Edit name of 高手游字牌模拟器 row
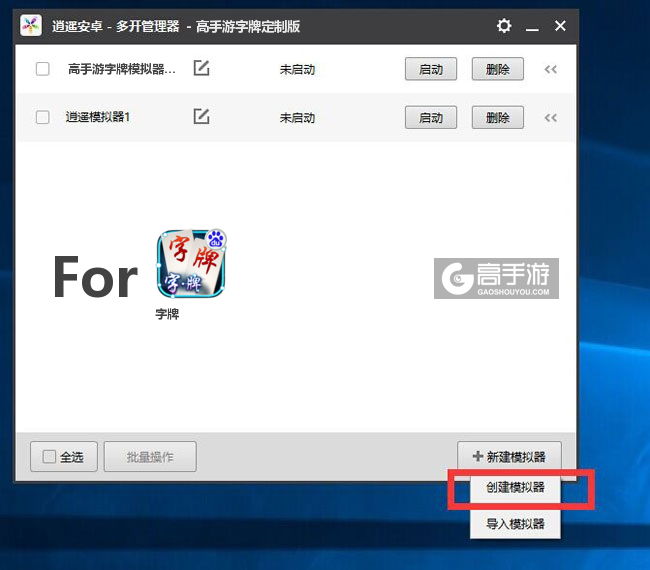This screenshot has width=650, height=570. [201, 69]
